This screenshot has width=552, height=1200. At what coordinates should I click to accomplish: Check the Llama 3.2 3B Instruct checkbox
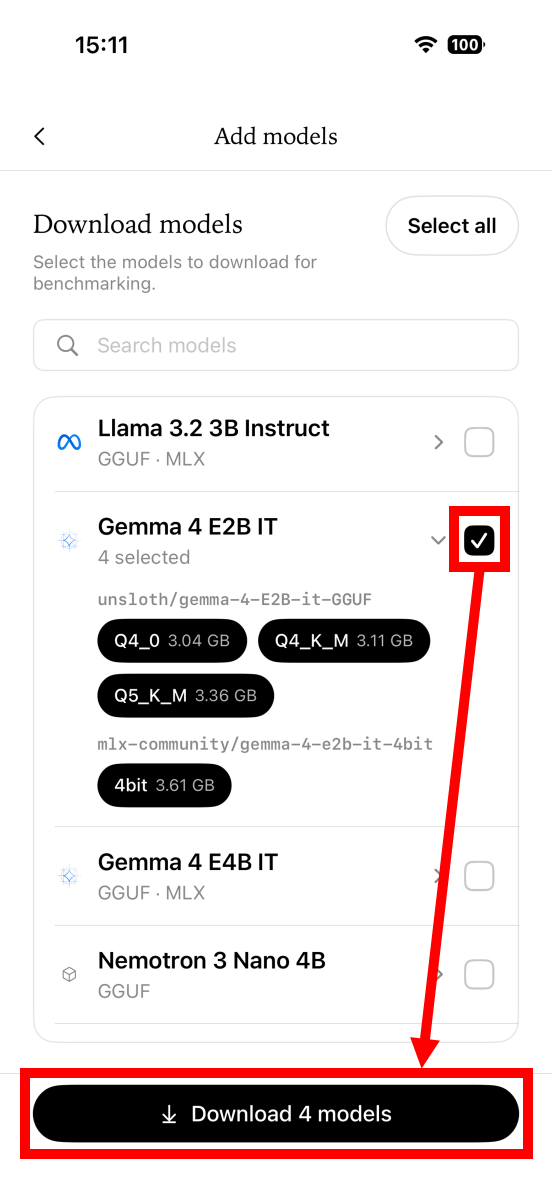[x=480, y=442]
